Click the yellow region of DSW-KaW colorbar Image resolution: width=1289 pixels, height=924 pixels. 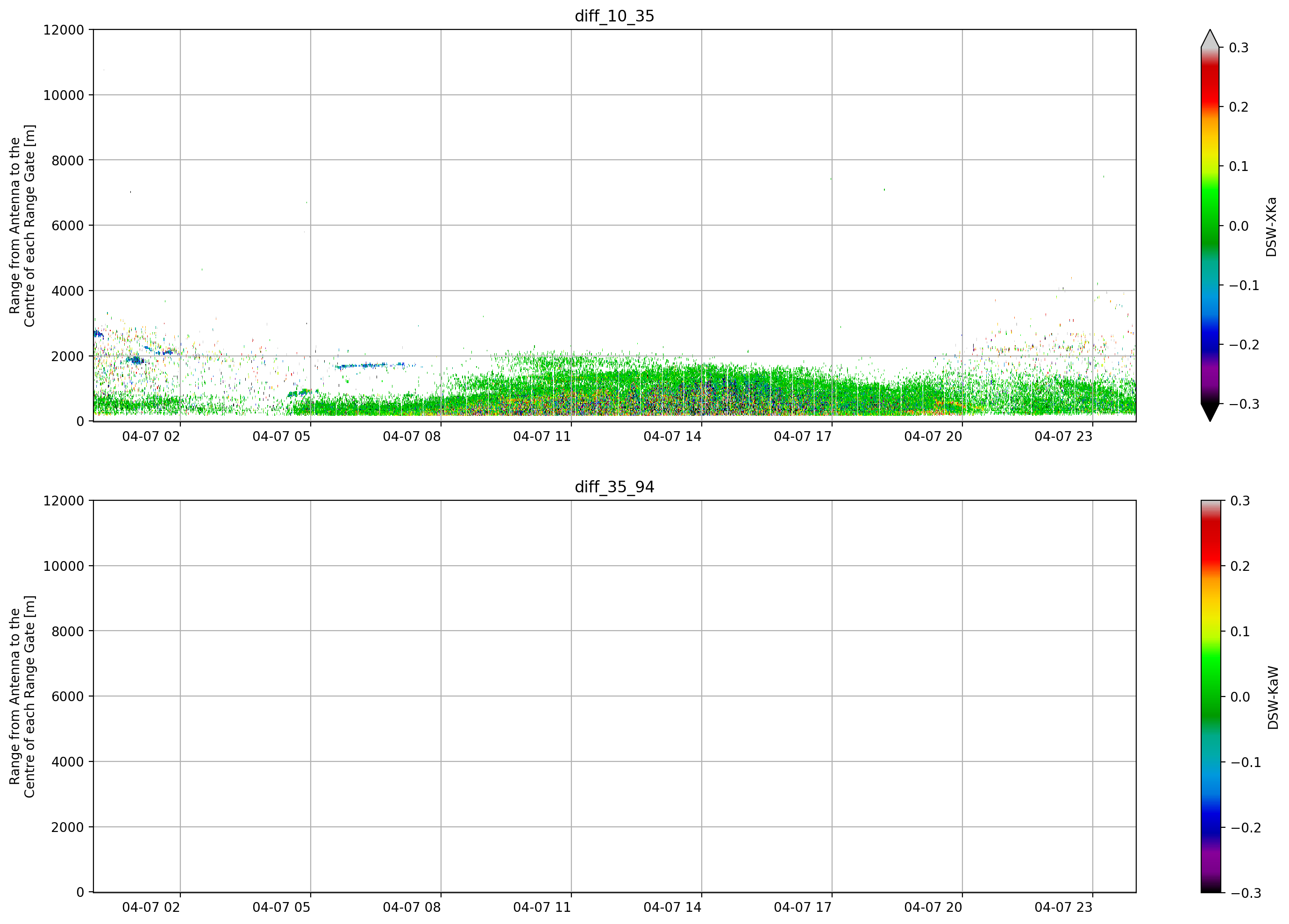pyautogui.click(x=1210, y=614)
